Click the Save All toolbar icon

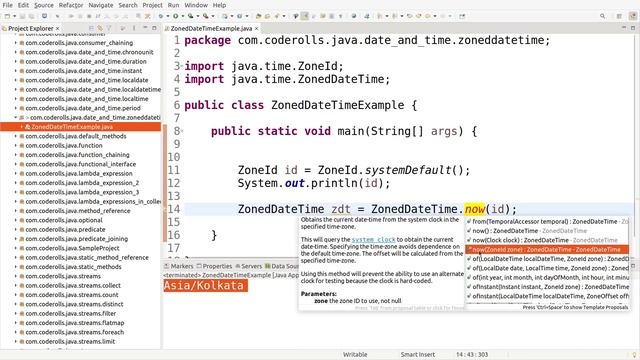(31, 16)
